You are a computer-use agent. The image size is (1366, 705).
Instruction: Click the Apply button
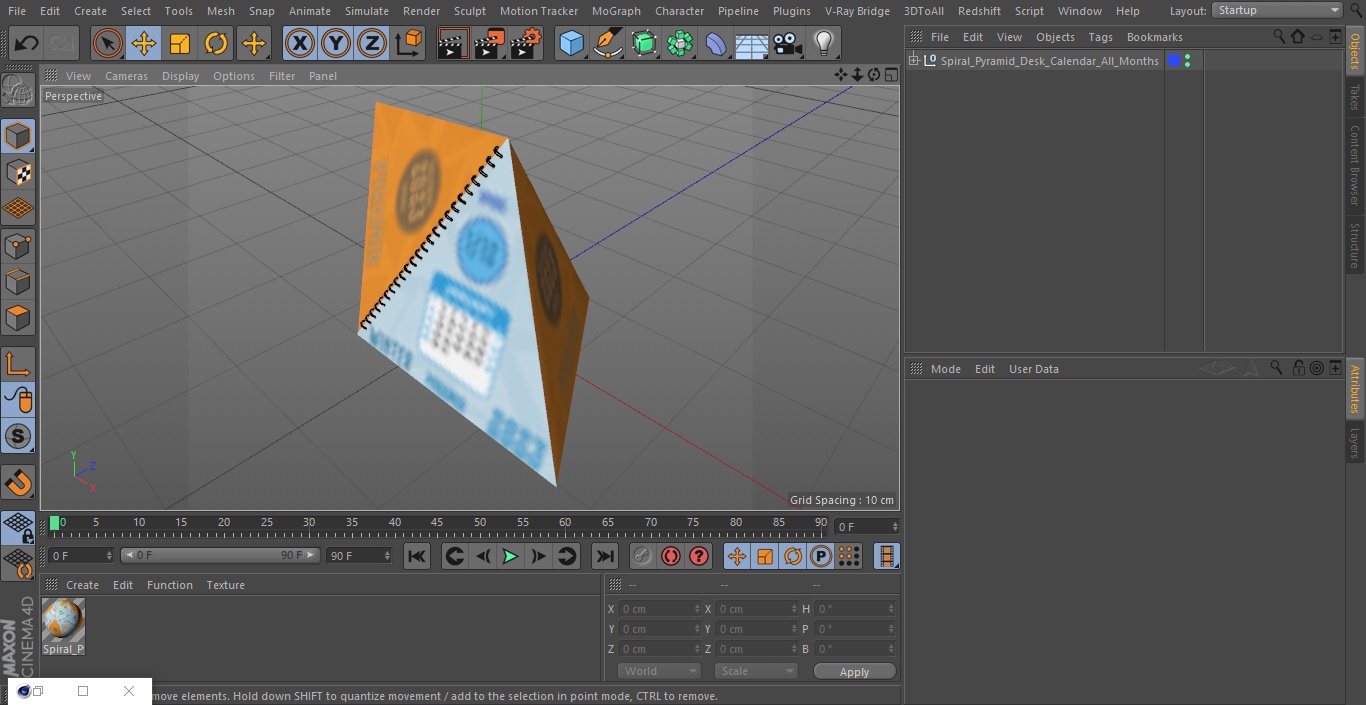click(854, 672)
